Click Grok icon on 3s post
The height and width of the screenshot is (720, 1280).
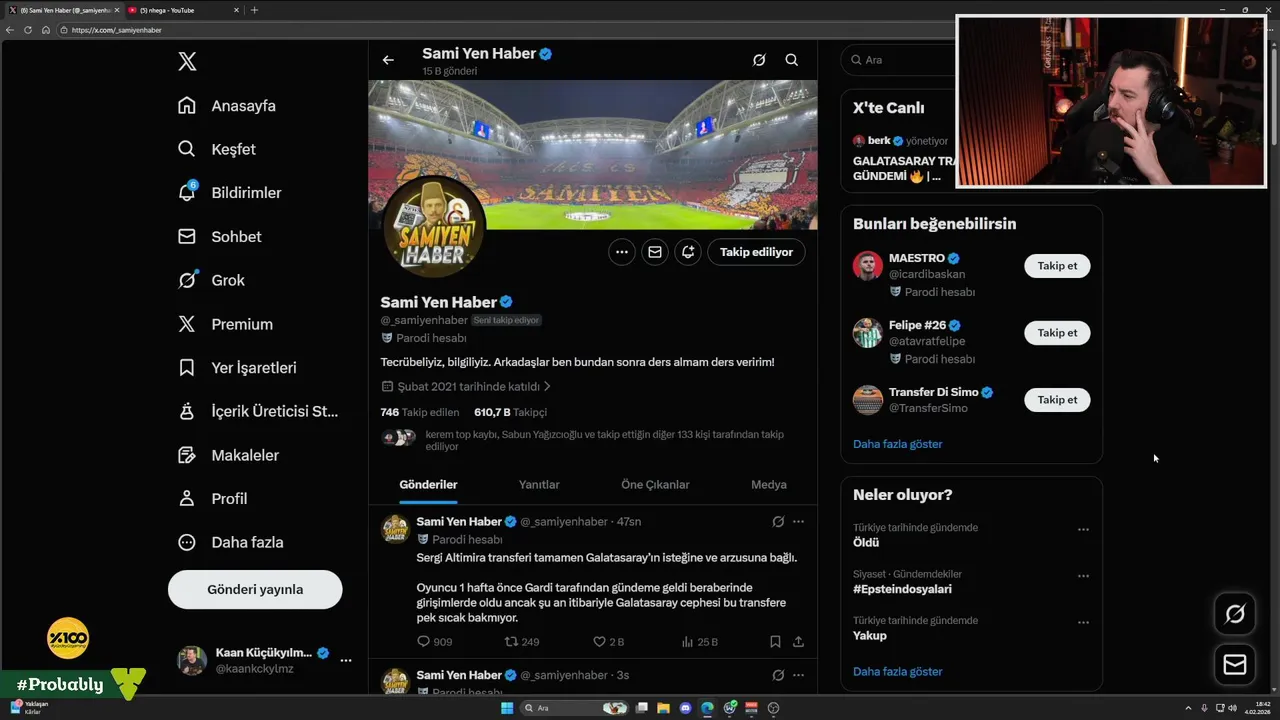(x=778, y=675)
